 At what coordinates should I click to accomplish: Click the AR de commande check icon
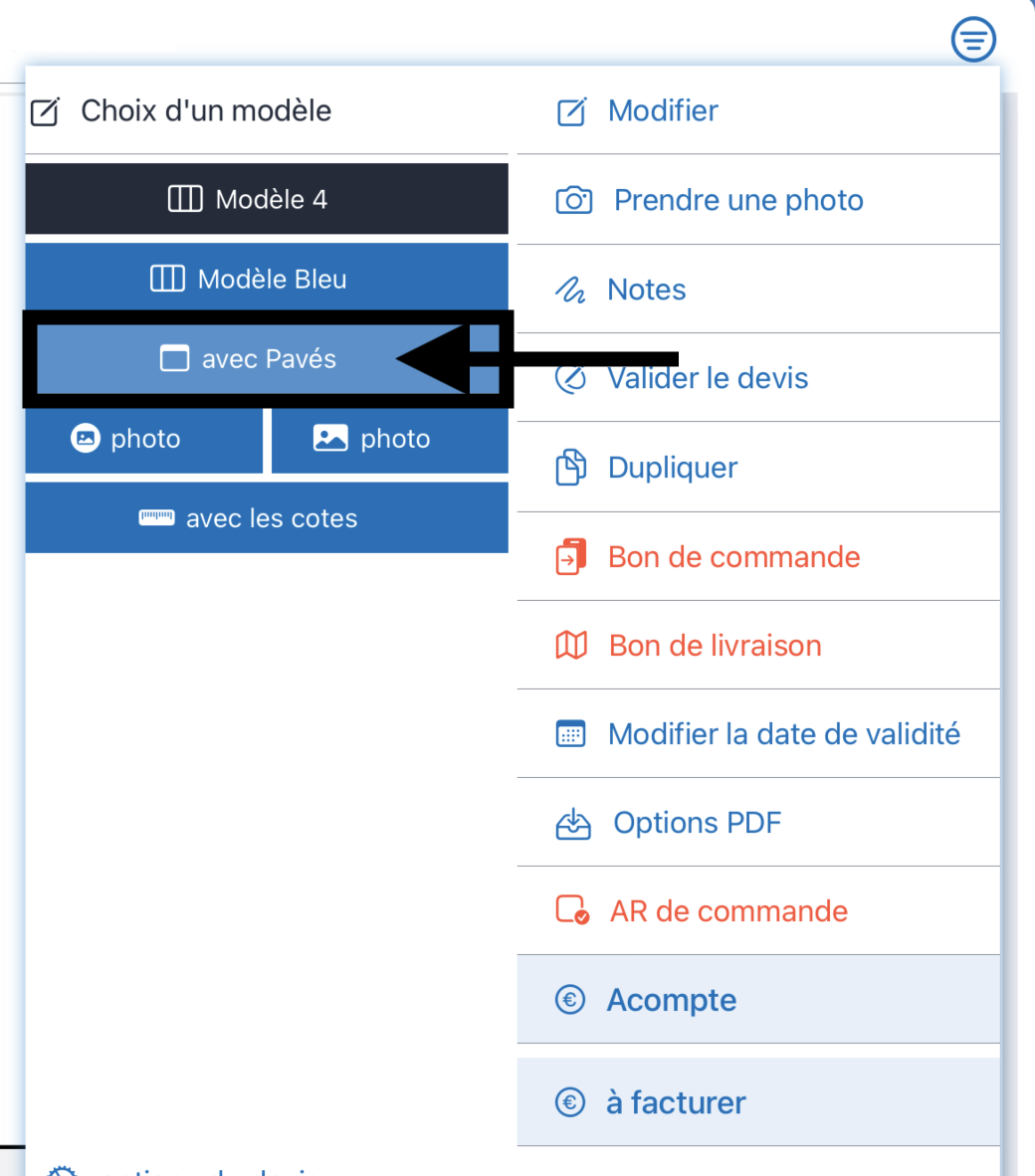click(572, 910)
